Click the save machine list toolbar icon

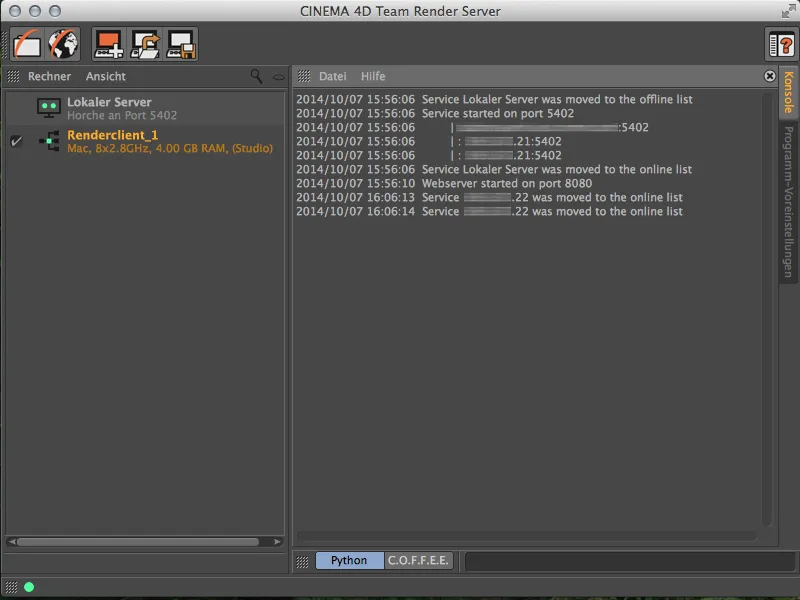click(181, 43)
